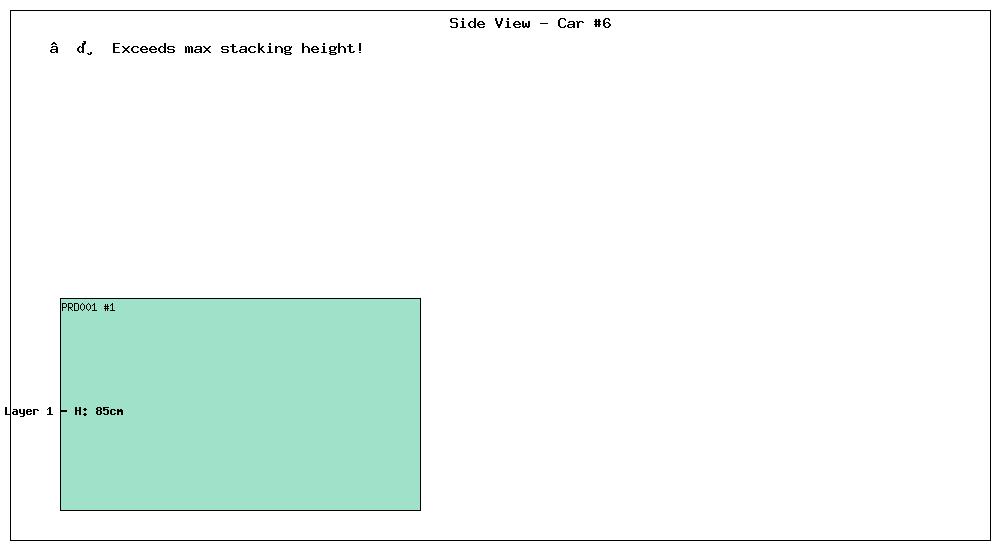Screen dimensions: 1000x550
Task: Click the bottom edge of the green box
Action: [240, 510]
